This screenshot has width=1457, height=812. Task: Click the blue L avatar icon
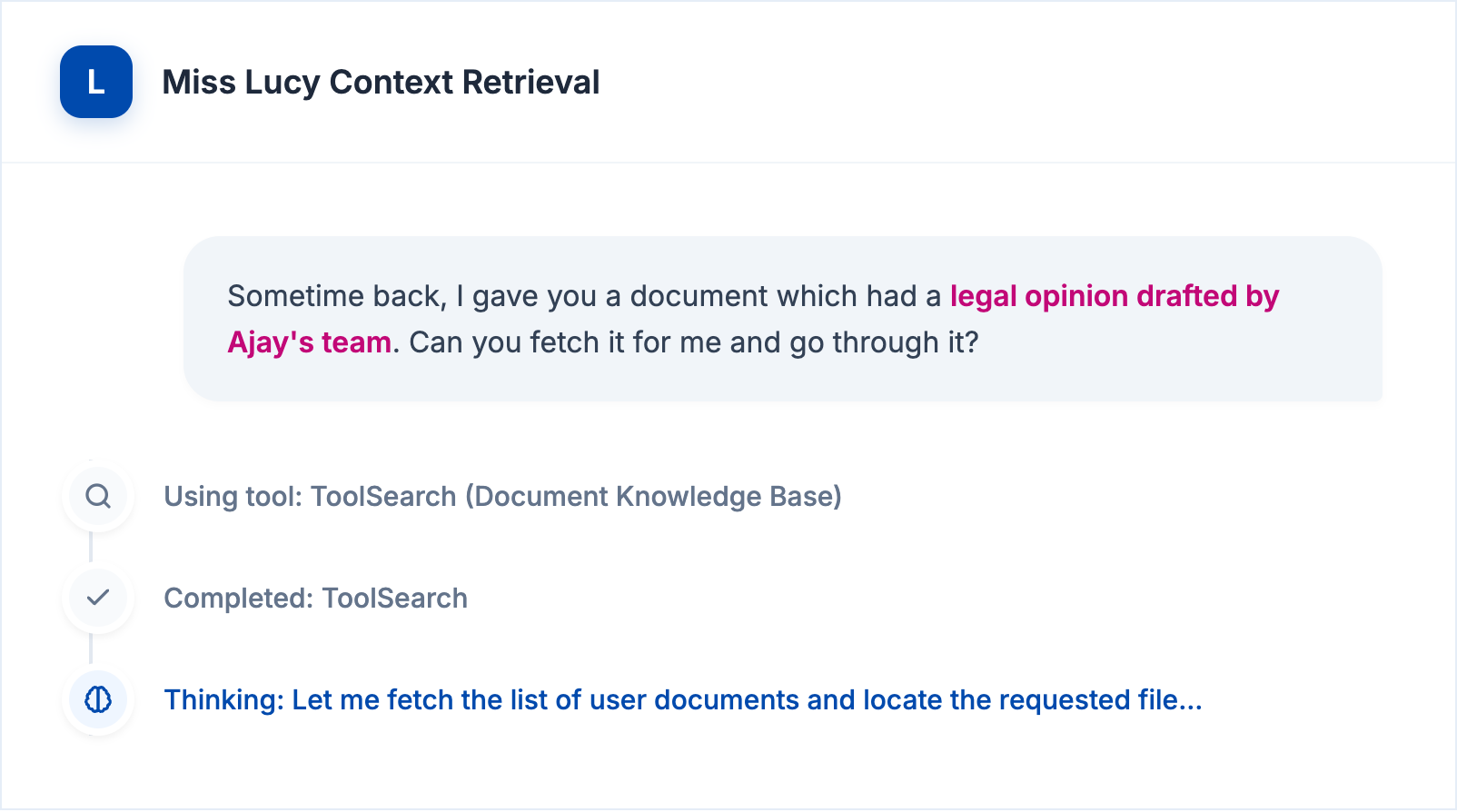pyautogui.click(x=96, y=82)
